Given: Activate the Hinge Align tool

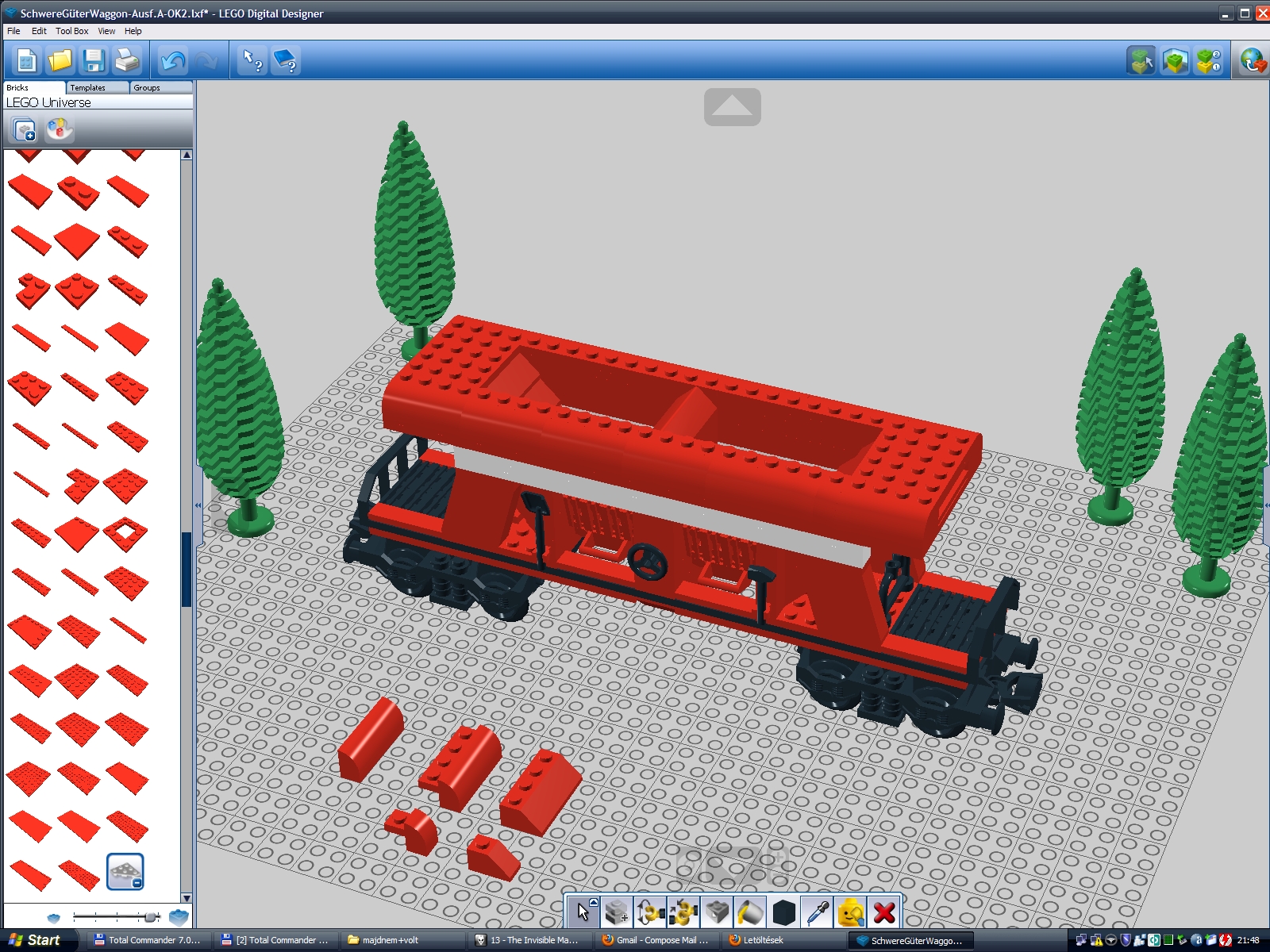Looking at the screenshot, I should (x=683, y=912).
